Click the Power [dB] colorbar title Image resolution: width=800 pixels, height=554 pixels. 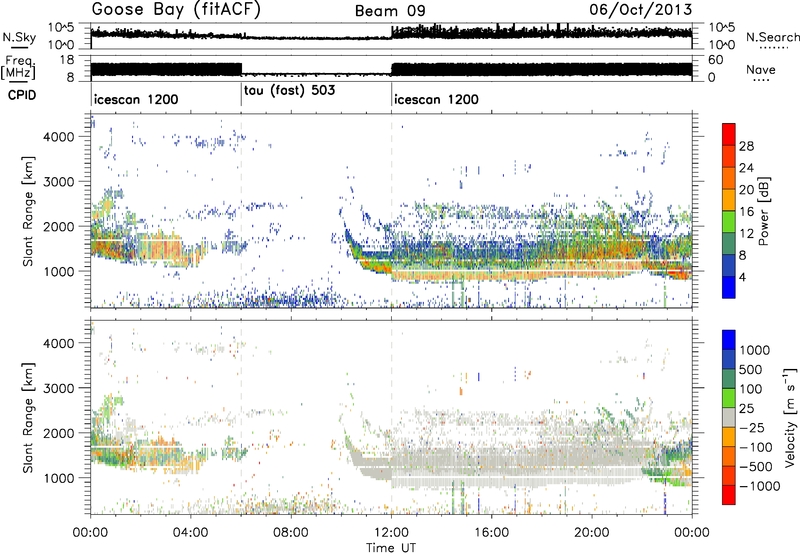[x=763, y=211]
